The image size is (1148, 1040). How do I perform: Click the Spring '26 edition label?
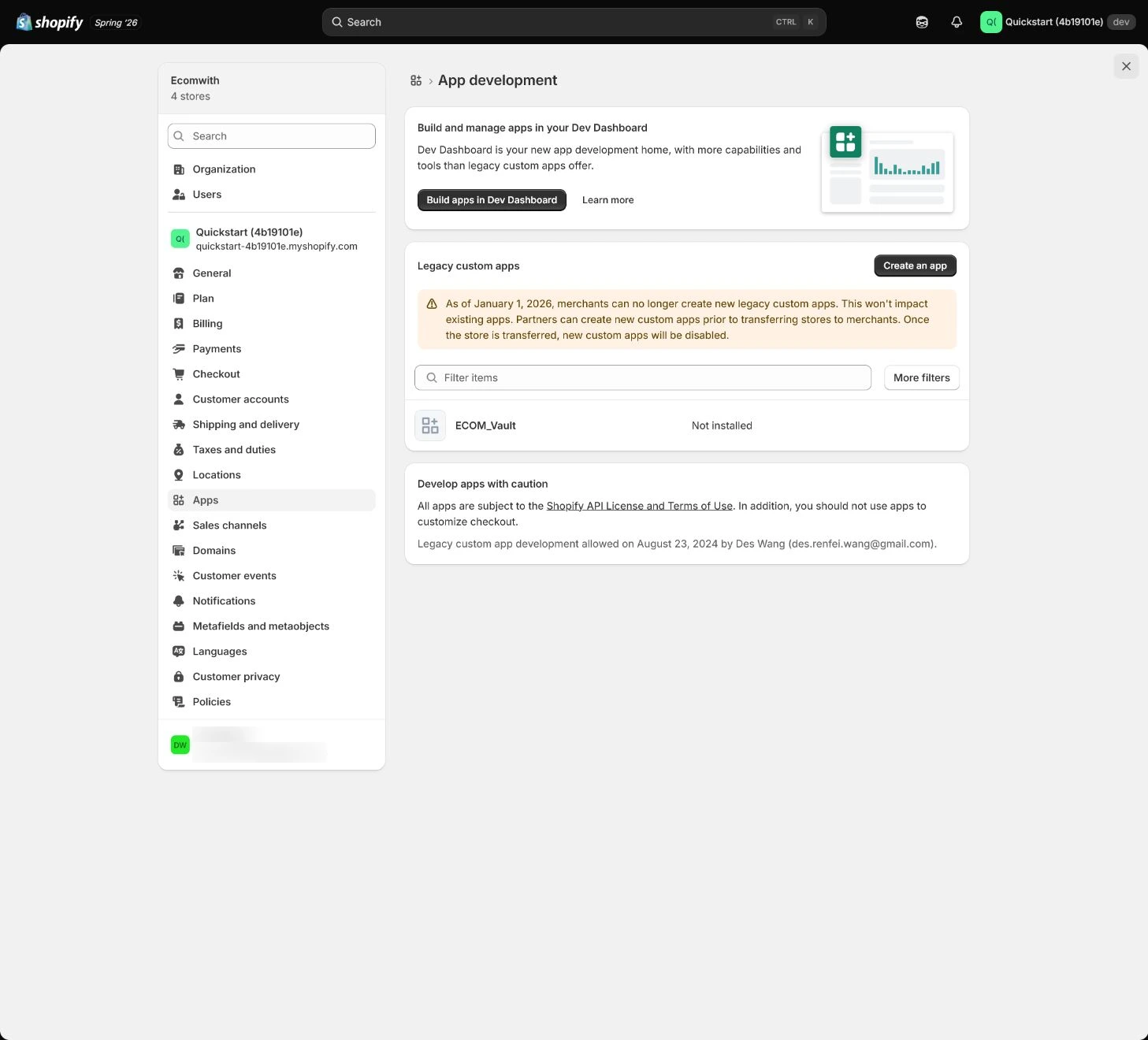tap(116, 23)
